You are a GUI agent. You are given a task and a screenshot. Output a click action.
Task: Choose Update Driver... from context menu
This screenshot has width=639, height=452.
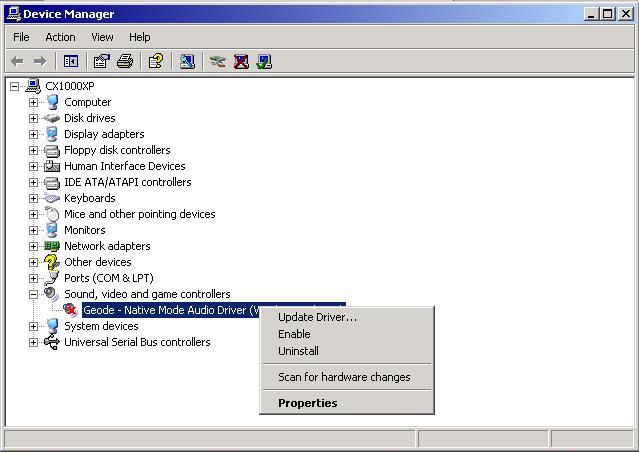pyautogui.click(x=347, y=317)
